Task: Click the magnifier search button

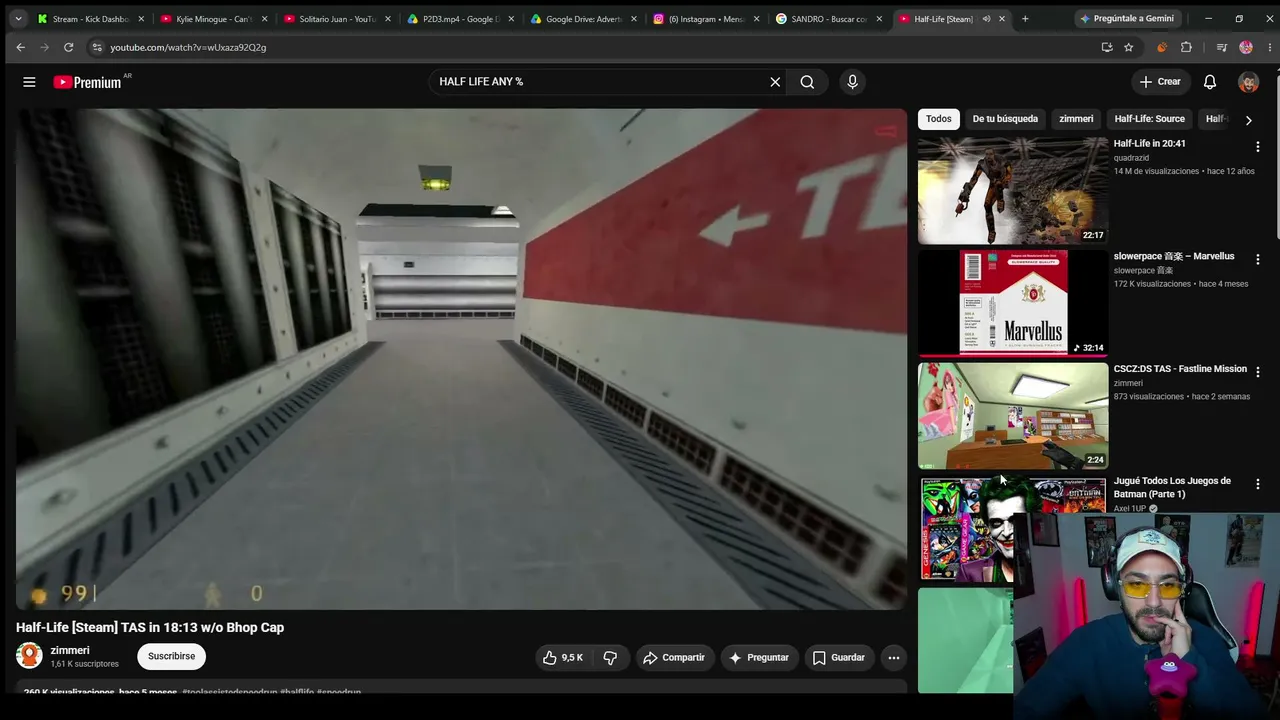Action: pos(807,82)
